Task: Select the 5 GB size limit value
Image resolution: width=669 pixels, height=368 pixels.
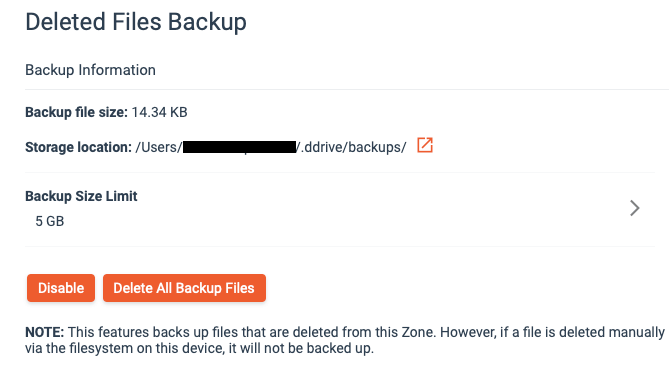Action: coord(49,221)
